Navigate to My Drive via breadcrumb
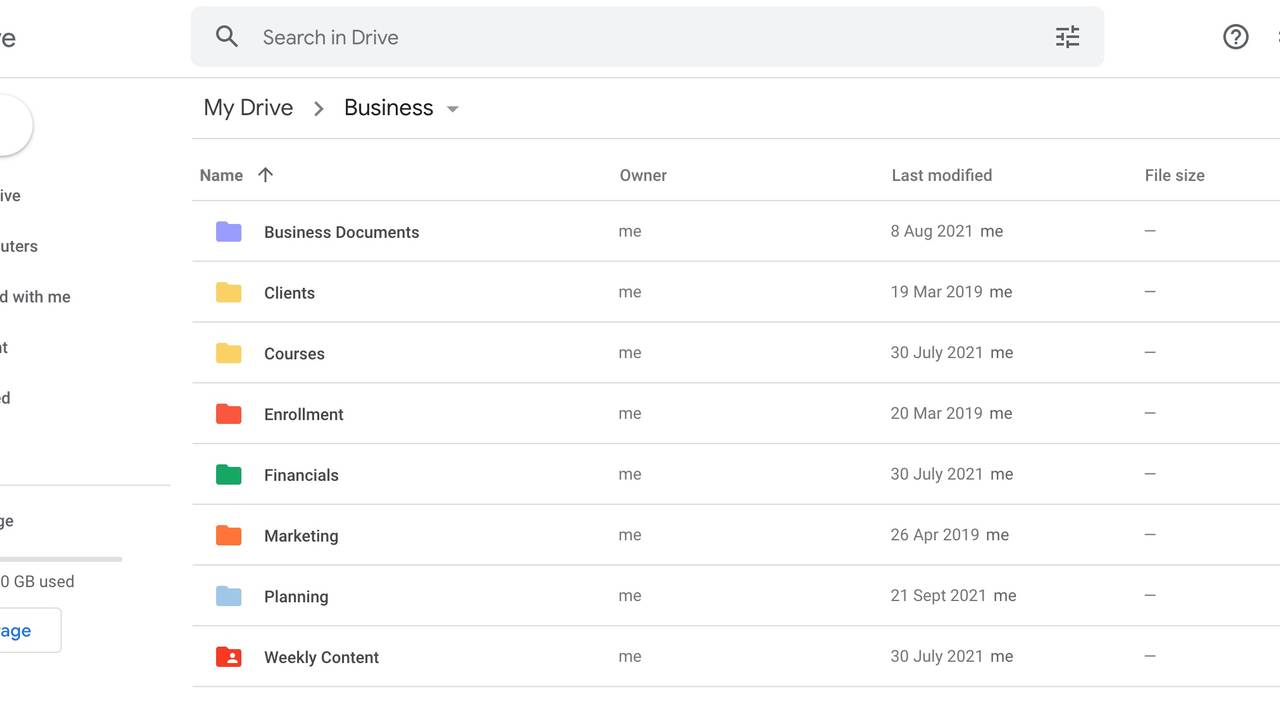Screen dimensions: 1280x720 click(247, 107)
